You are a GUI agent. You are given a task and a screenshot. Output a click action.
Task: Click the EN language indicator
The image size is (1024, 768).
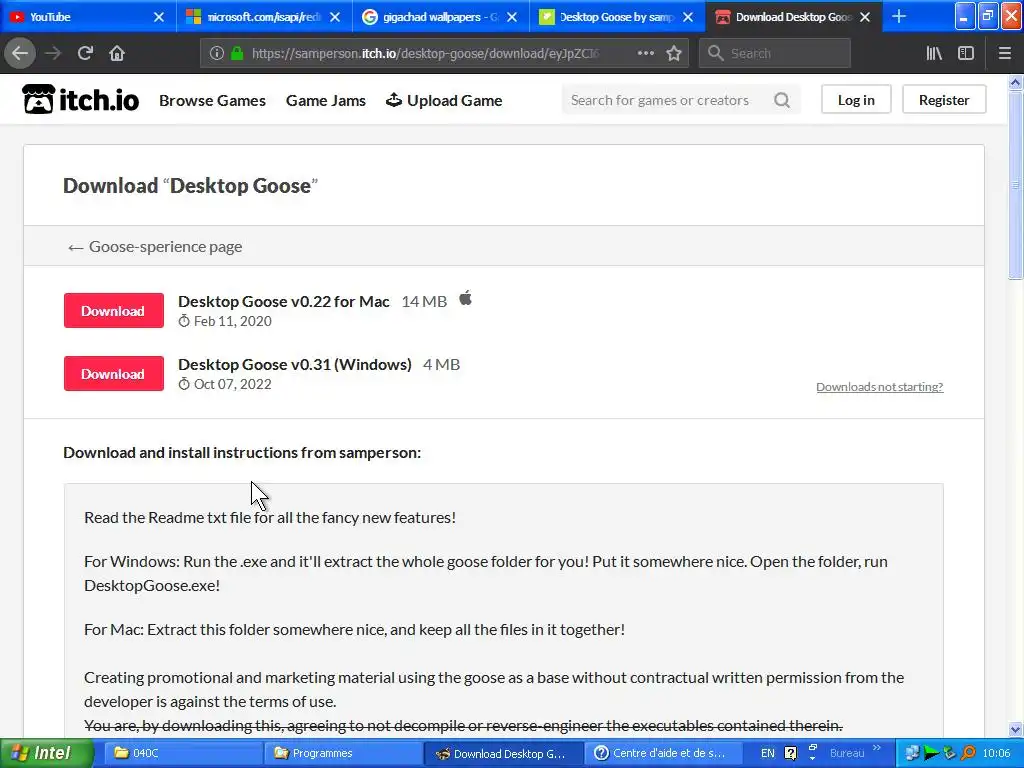coord(767,753)
